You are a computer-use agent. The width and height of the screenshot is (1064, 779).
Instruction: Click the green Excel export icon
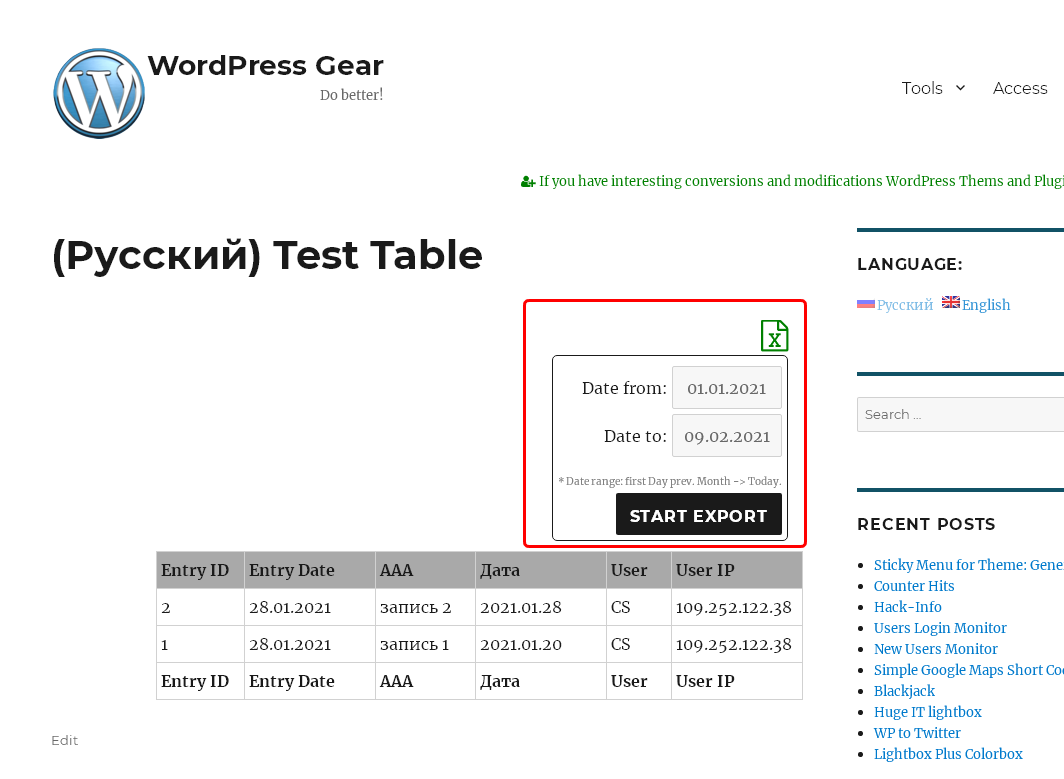click(x=774, y=335)
